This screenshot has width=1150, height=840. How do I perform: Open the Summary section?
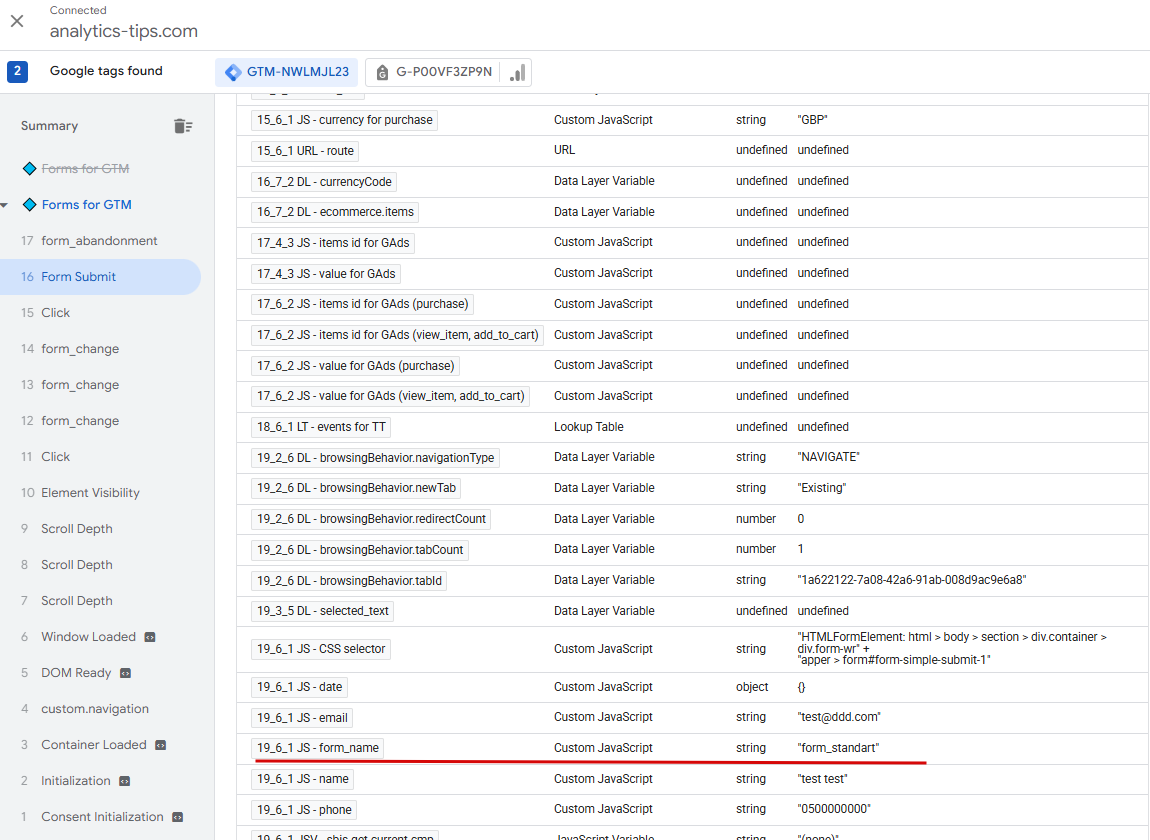49,125
